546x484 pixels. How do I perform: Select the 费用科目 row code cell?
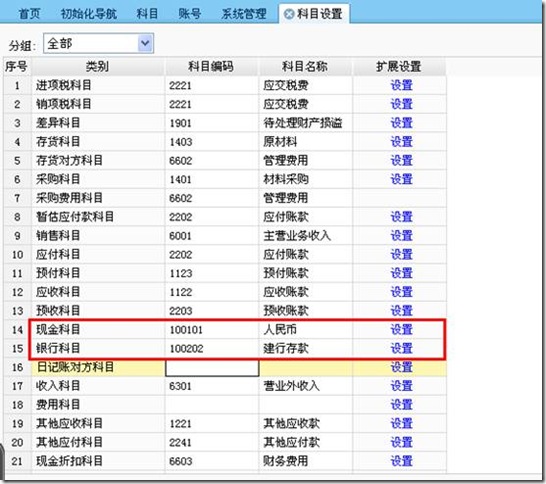212,405
